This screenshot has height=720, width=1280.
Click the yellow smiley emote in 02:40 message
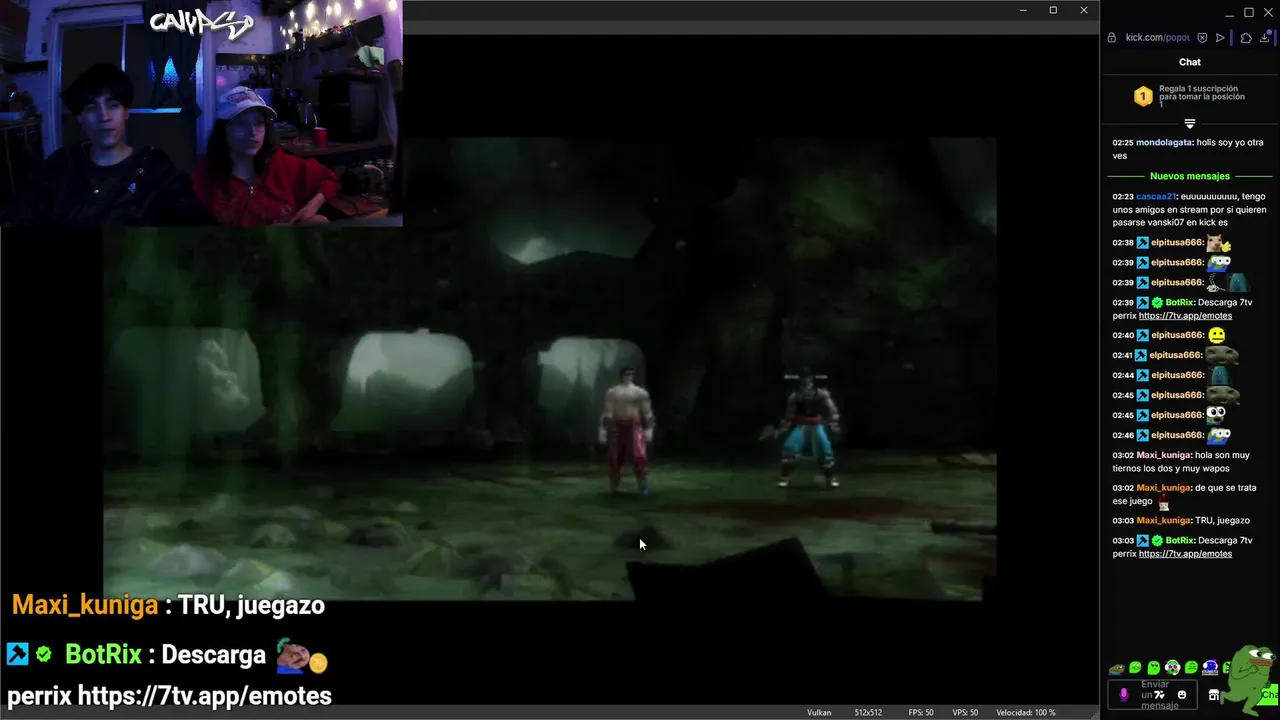pos(1216,335)
